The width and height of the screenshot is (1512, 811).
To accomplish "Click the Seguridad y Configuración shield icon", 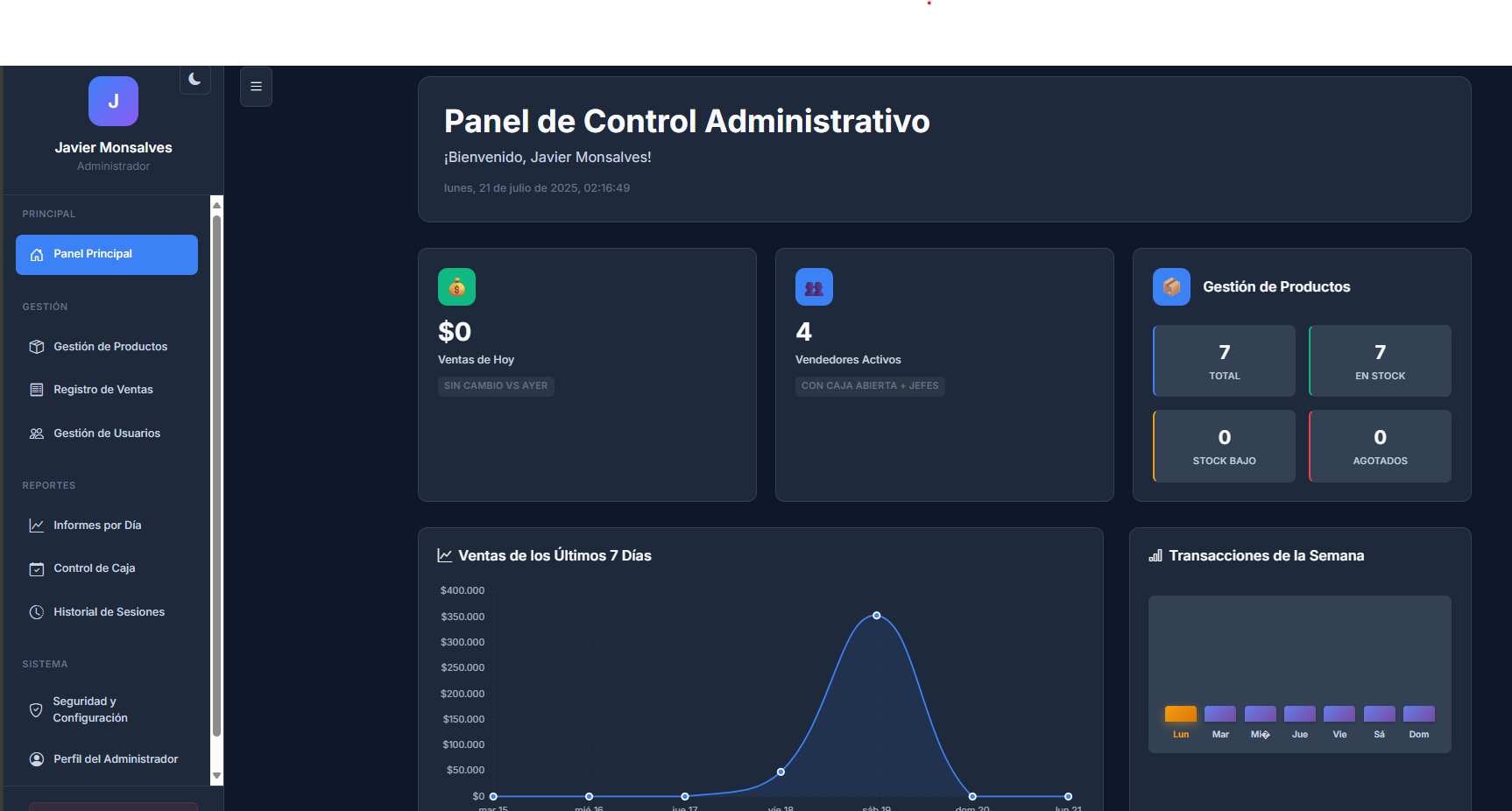I will pyautogui.click(x=36, y=710).
